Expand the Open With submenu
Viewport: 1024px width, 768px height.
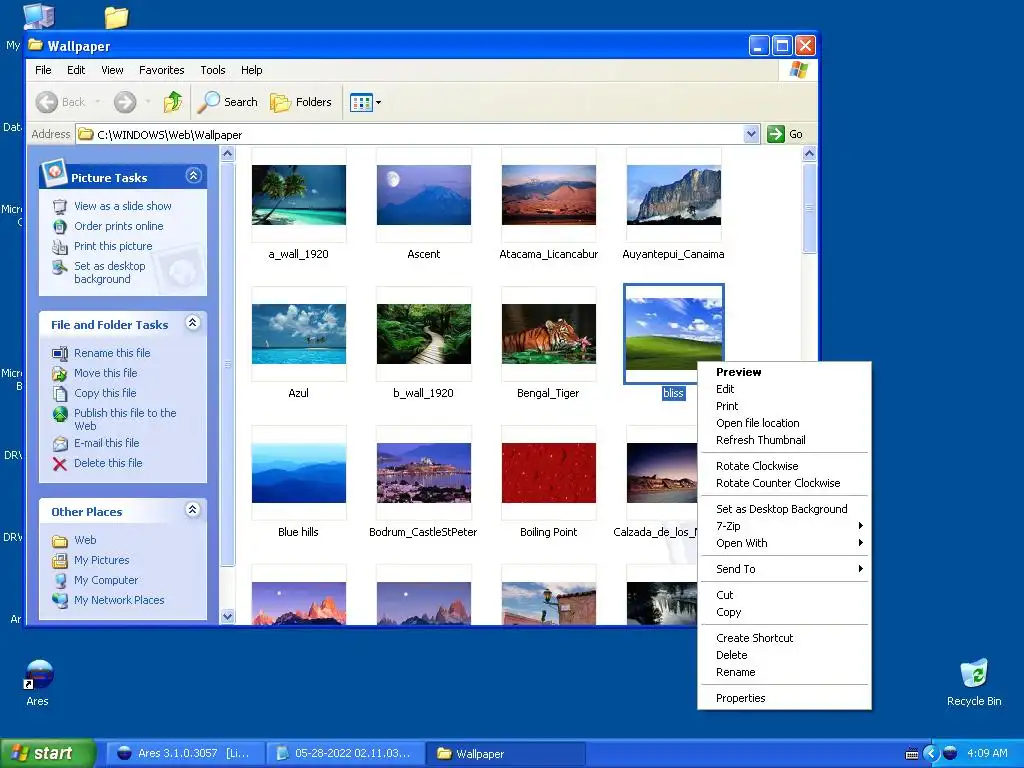coord(784,543)
